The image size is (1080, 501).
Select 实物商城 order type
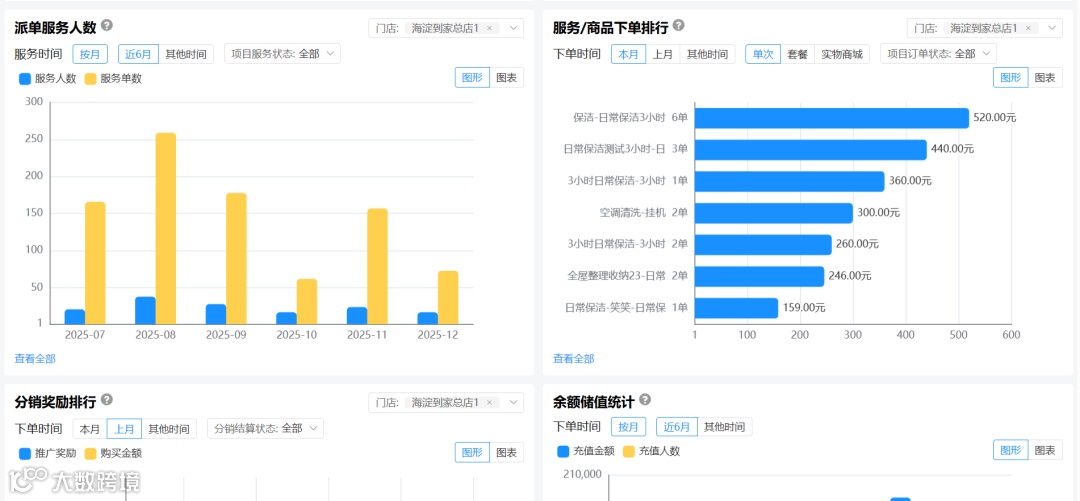[842, 54]
